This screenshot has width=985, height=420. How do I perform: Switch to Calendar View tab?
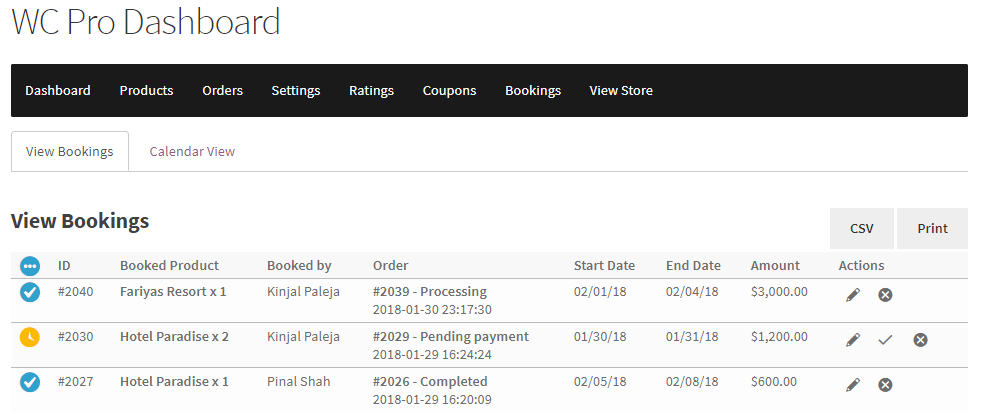192,152
